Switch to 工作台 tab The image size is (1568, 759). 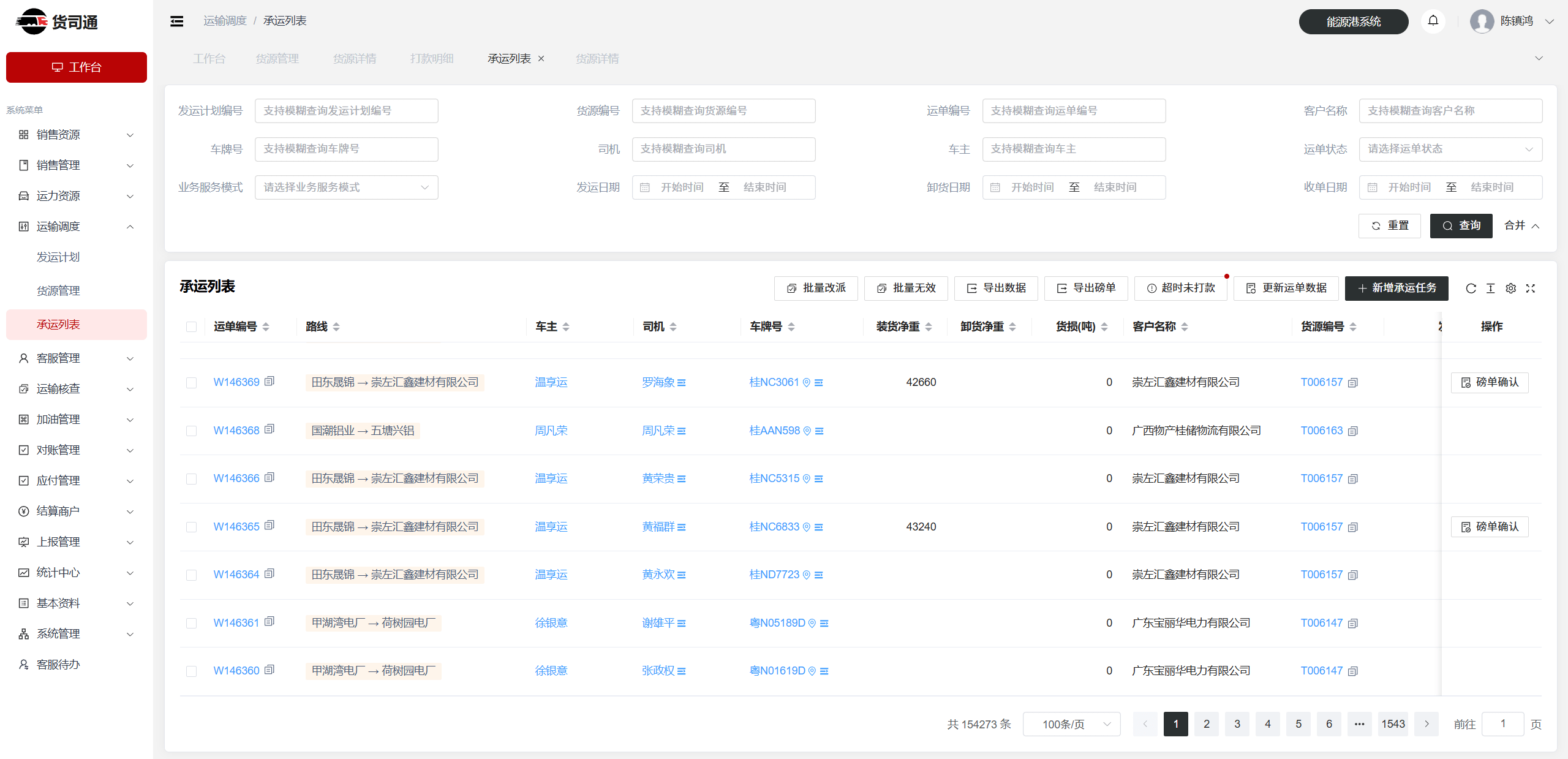(209, 59)
